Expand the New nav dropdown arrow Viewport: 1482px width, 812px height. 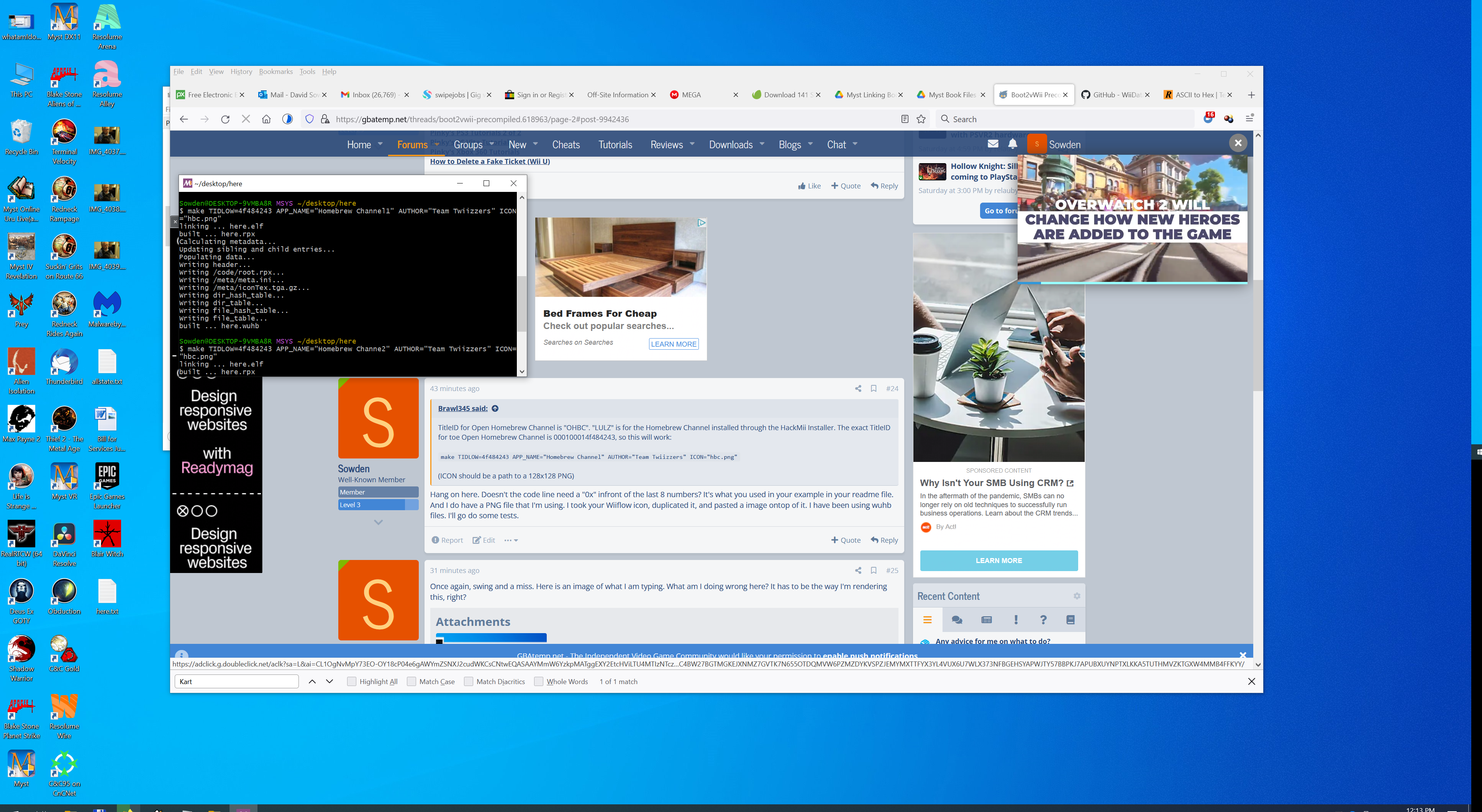[x=536, y=144]
